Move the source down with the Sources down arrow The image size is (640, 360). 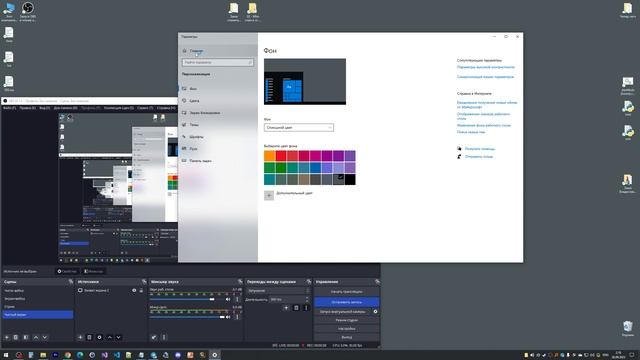118,337
